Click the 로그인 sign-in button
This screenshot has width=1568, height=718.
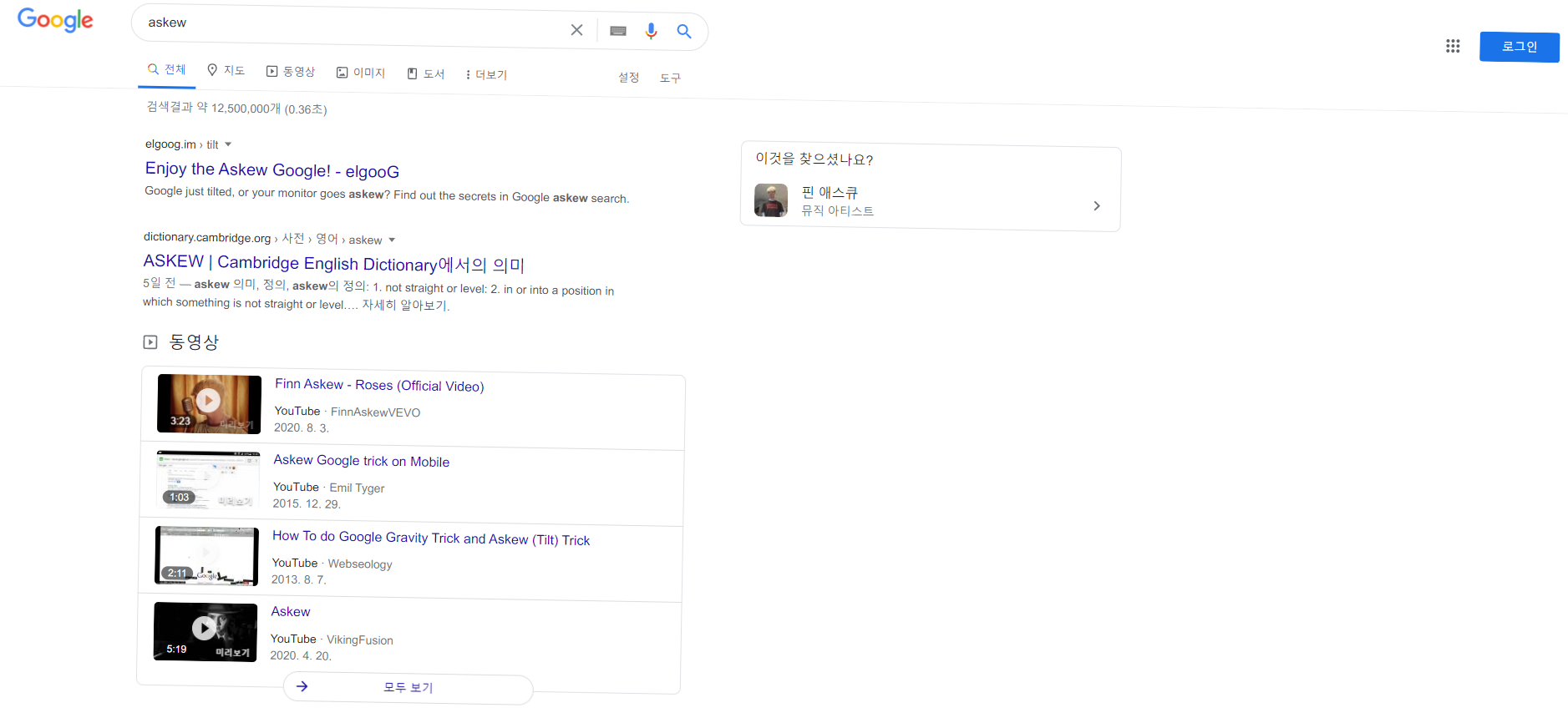click(1519, 47)
